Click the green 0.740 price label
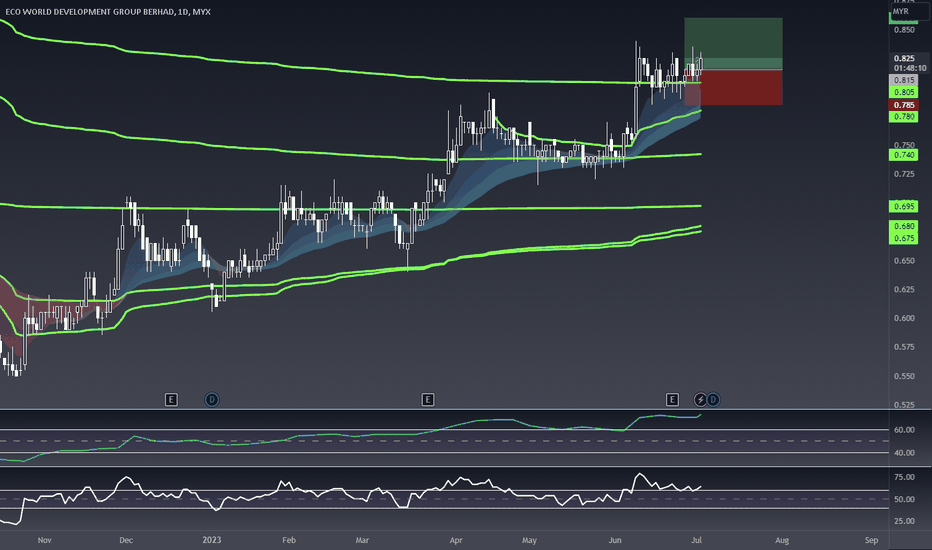Viewport: 932px width, 550px height. 904,155
